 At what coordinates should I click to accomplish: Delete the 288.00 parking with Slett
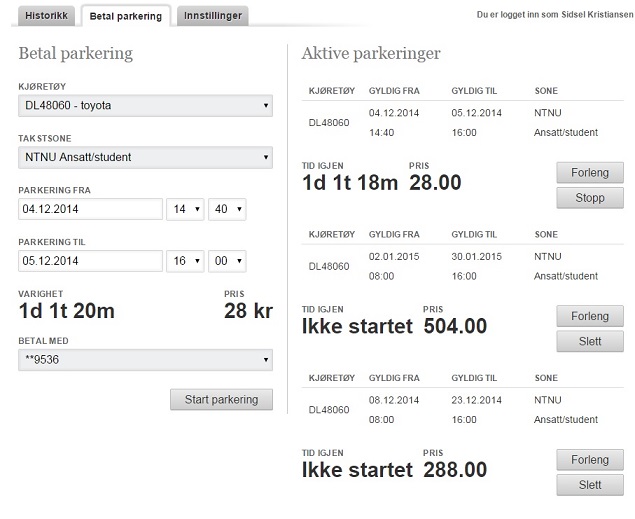click(590, 485)
